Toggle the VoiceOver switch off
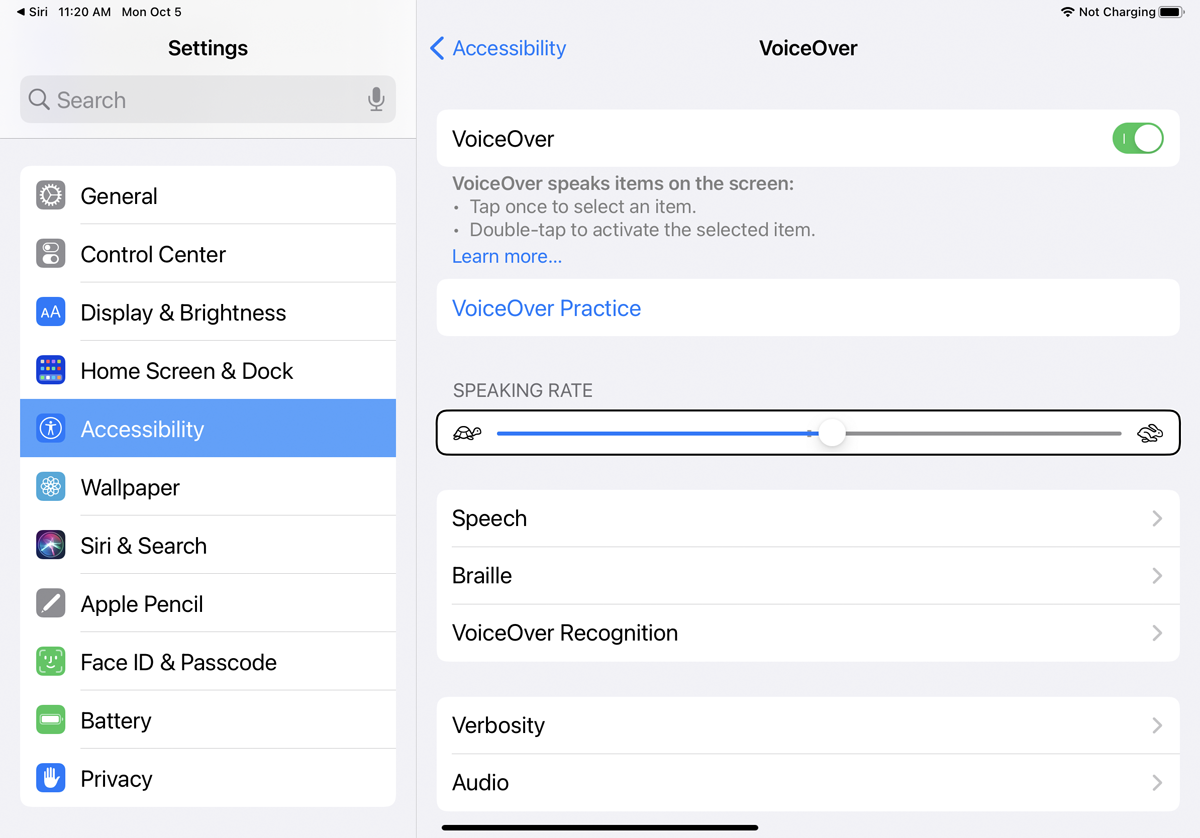This screenshot has width=1200, height=838. pos(1138,138)
